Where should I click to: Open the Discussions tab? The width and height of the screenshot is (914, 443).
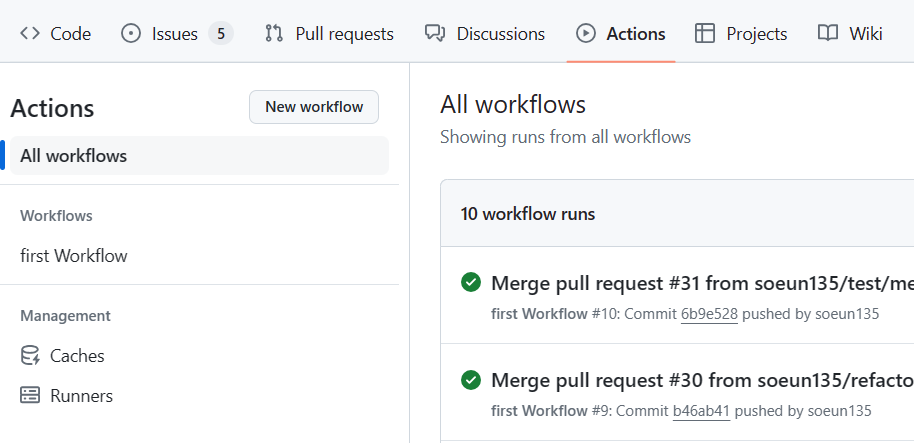point(485,34)
